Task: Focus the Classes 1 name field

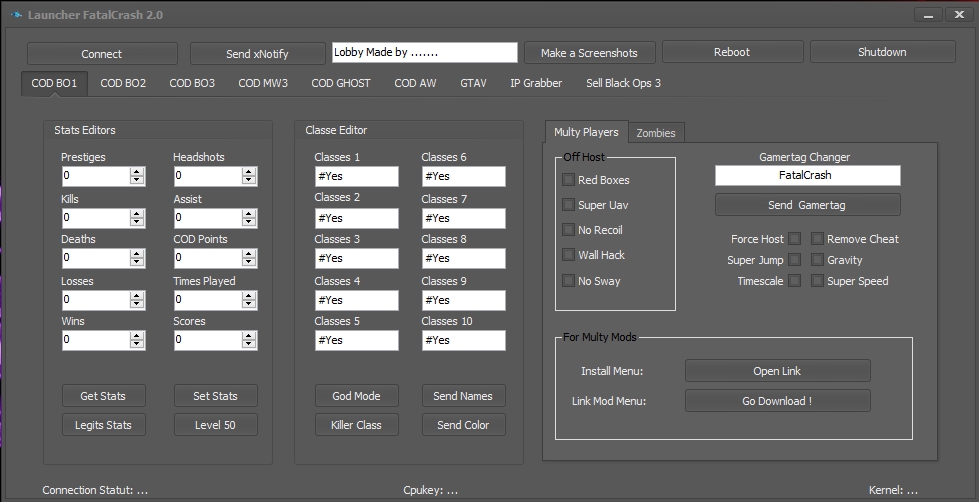Action: tap(357, 176)
